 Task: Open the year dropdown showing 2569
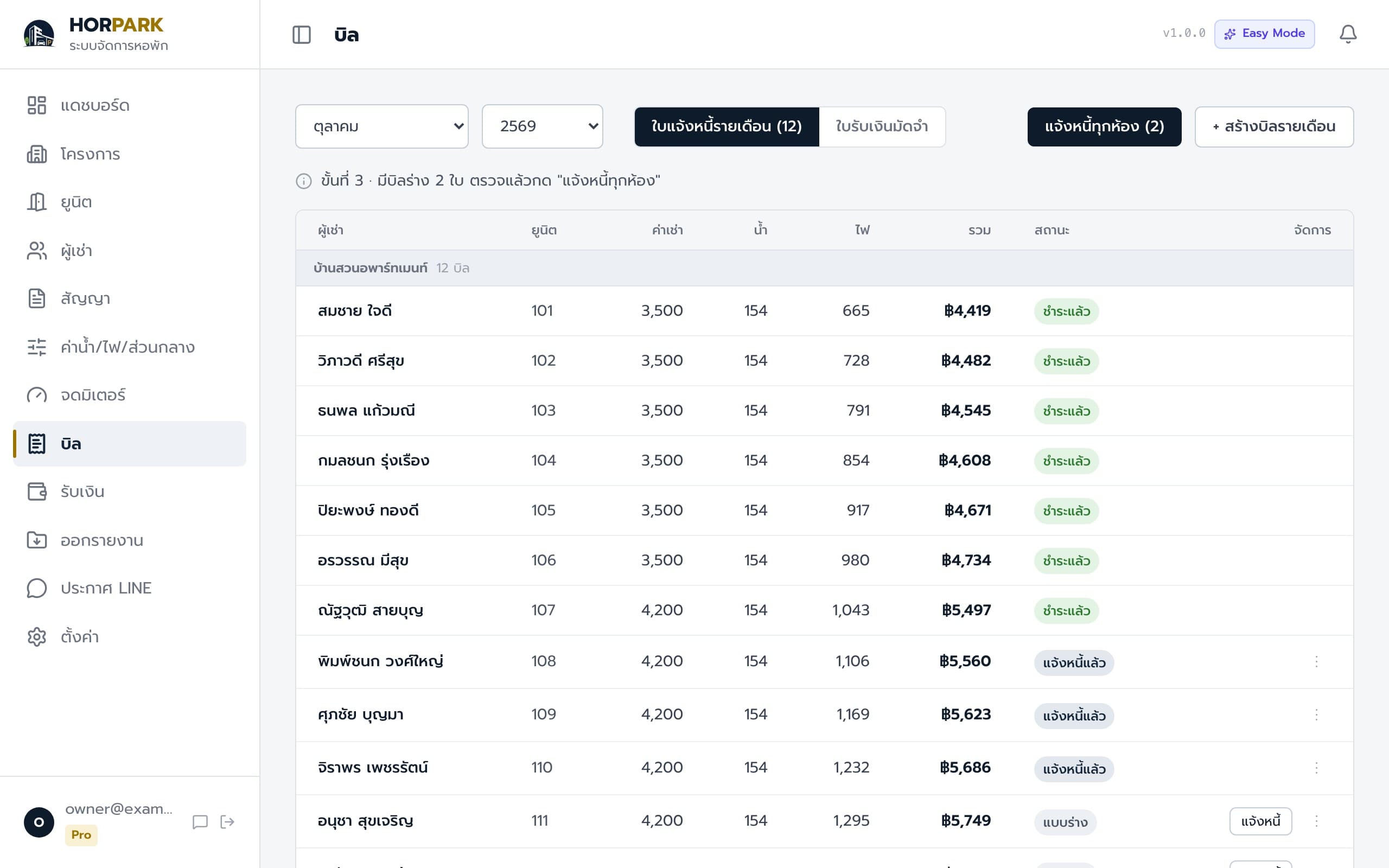pyautogui.click(x=543, y=126)
